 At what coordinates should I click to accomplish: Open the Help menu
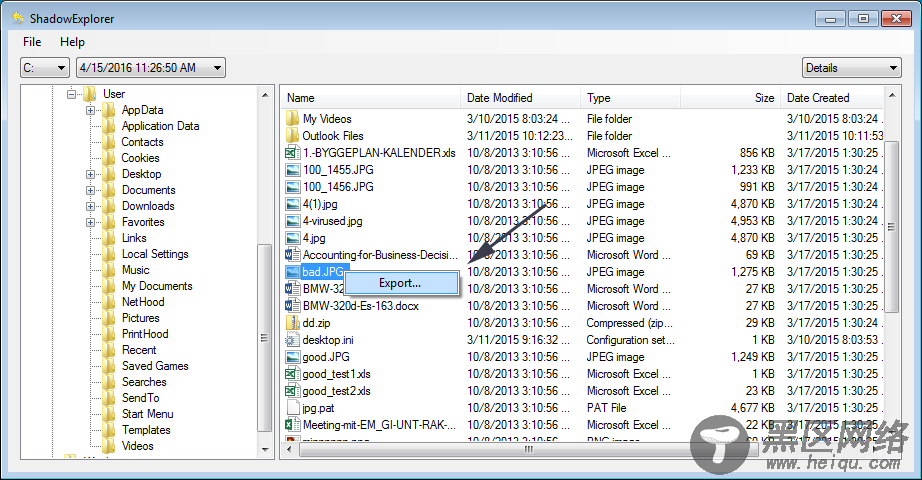coord(72,42)
